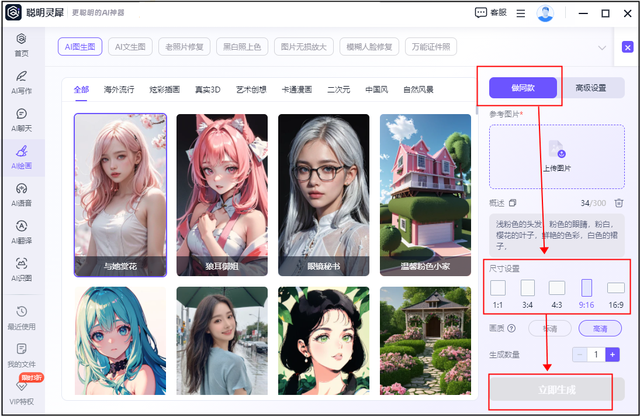Select 真实3D category filter

[208, 89]
